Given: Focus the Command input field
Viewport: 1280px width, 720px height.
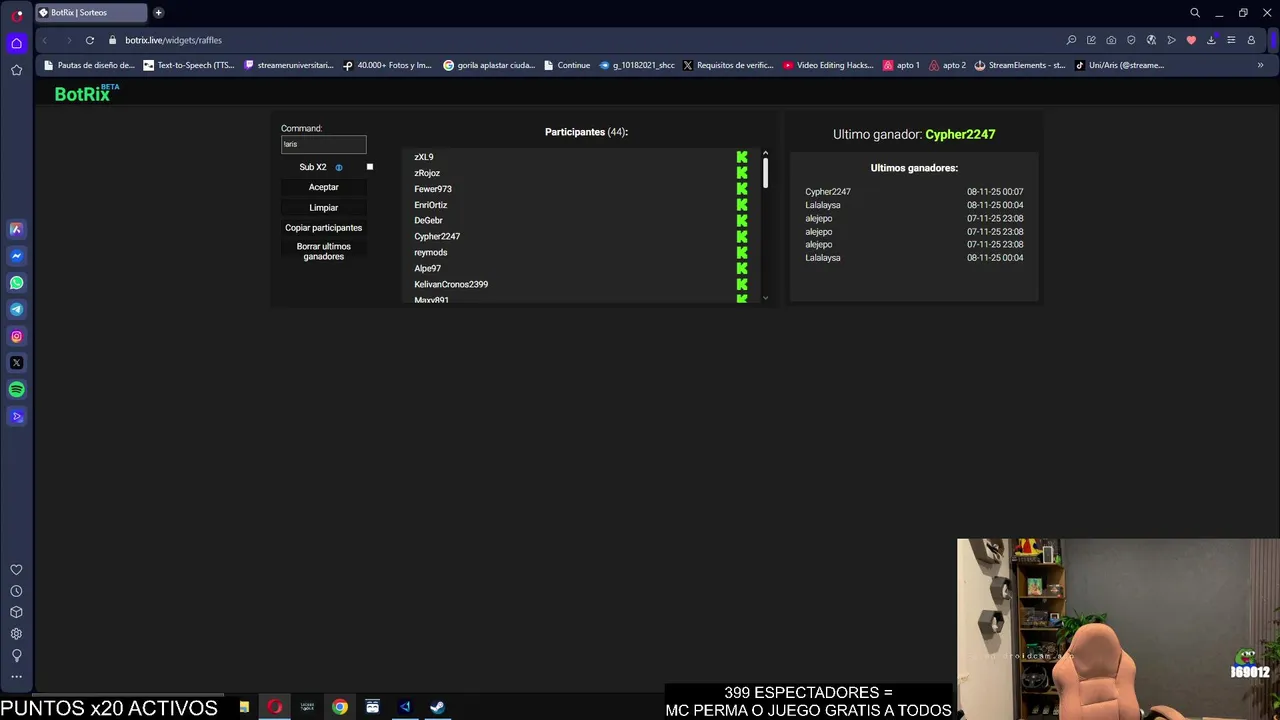Looking at the screenshot, I should [323, 144].
